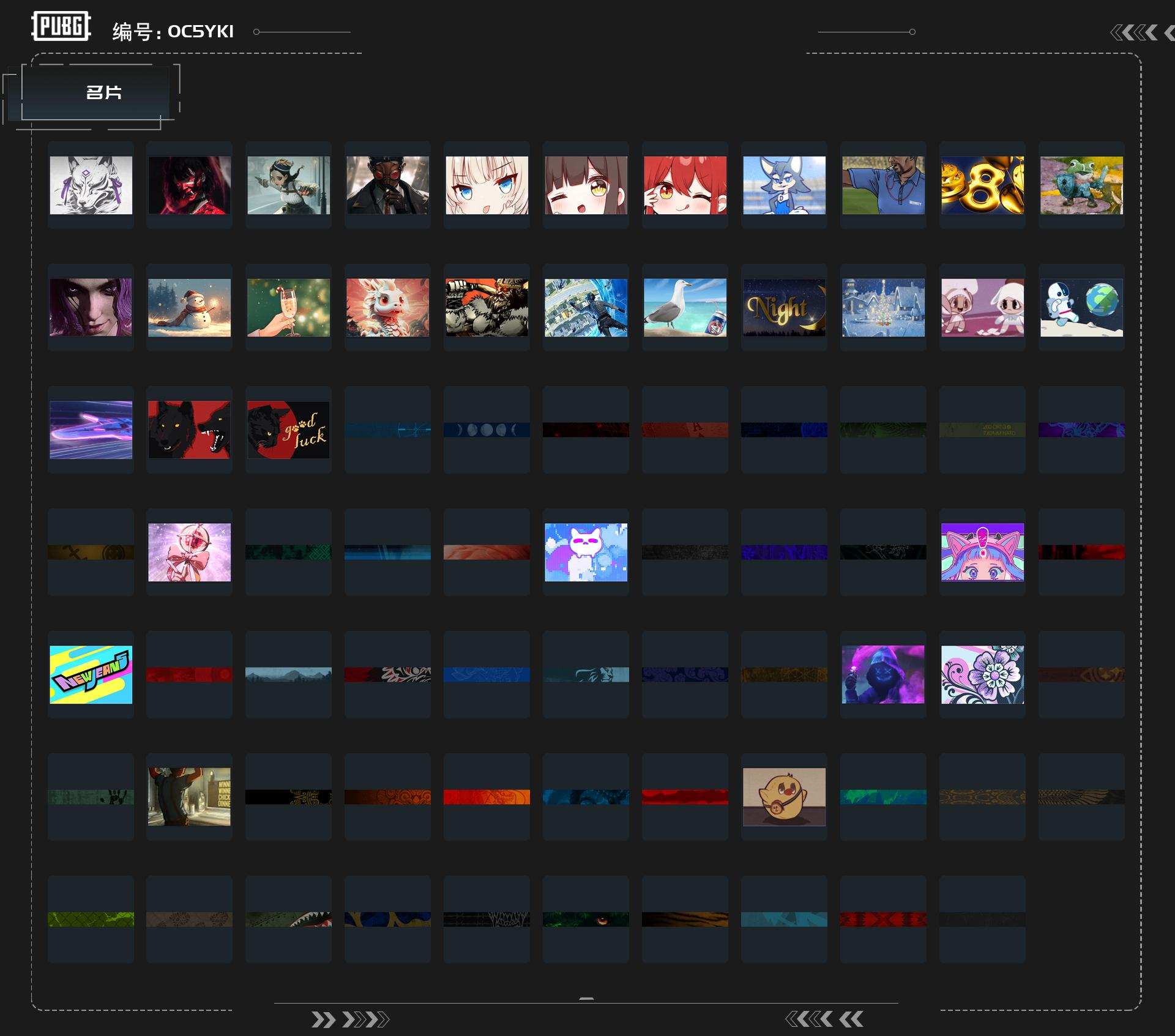Select the white fox mask name card
The height and width of the screenshot is (1036, 1175).
(x=91, y=185)
